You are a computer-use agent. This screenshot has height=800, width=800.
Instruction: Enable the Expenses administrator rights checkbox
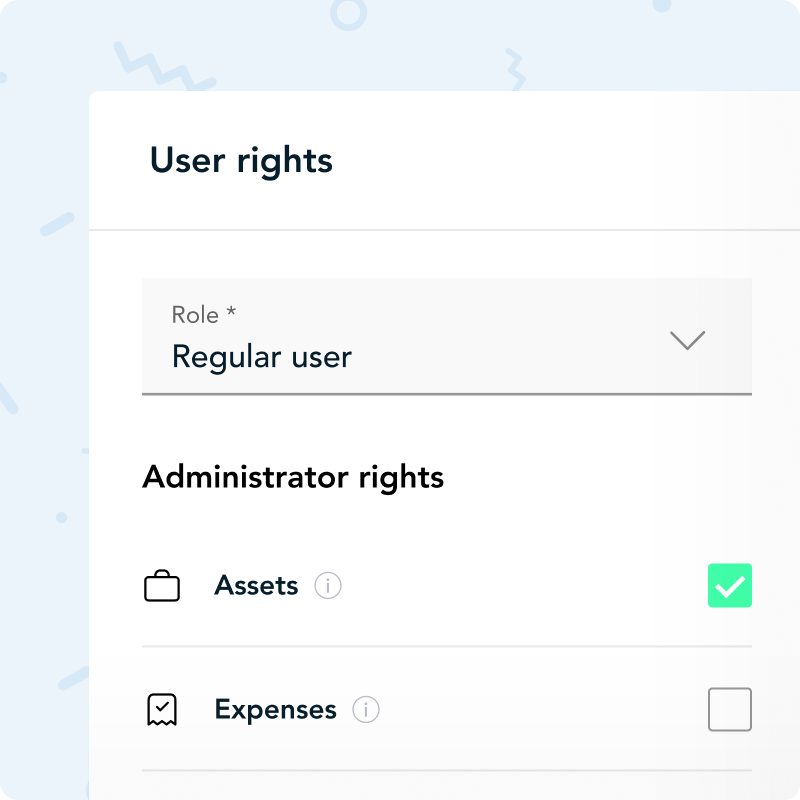coord(730,710)
